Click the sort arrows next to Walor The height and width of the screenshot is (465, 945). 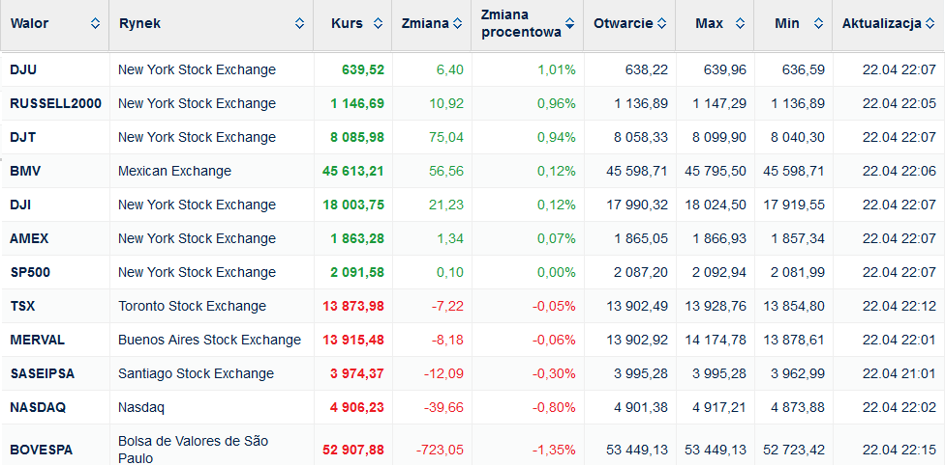tap(95, 24)
